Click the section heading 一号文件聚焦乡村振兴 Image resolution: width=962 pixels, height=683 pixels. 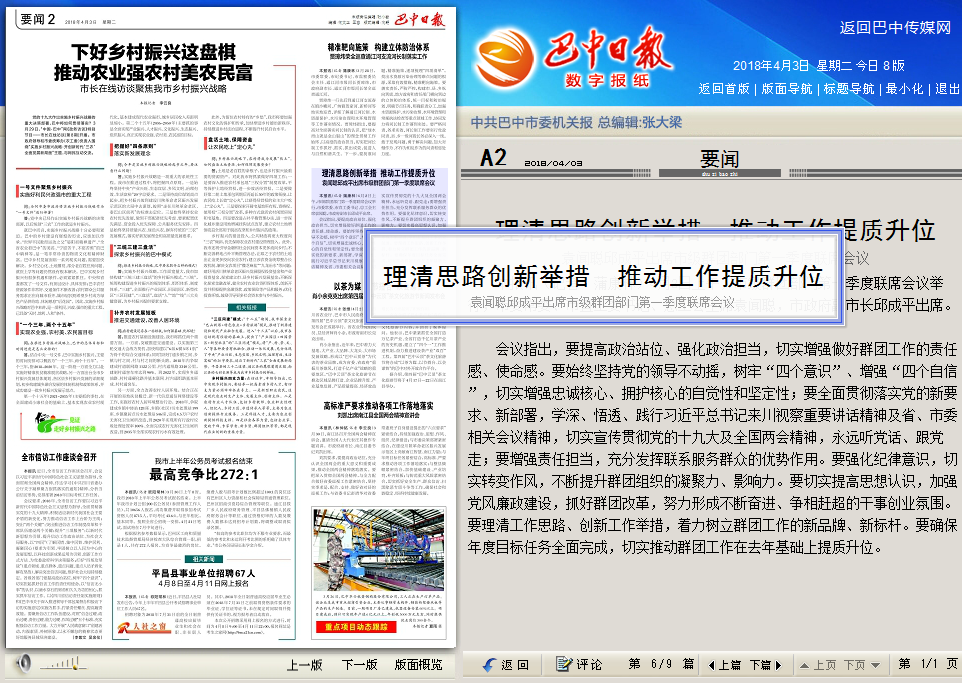pyautogui.click(x=47, y=187)
